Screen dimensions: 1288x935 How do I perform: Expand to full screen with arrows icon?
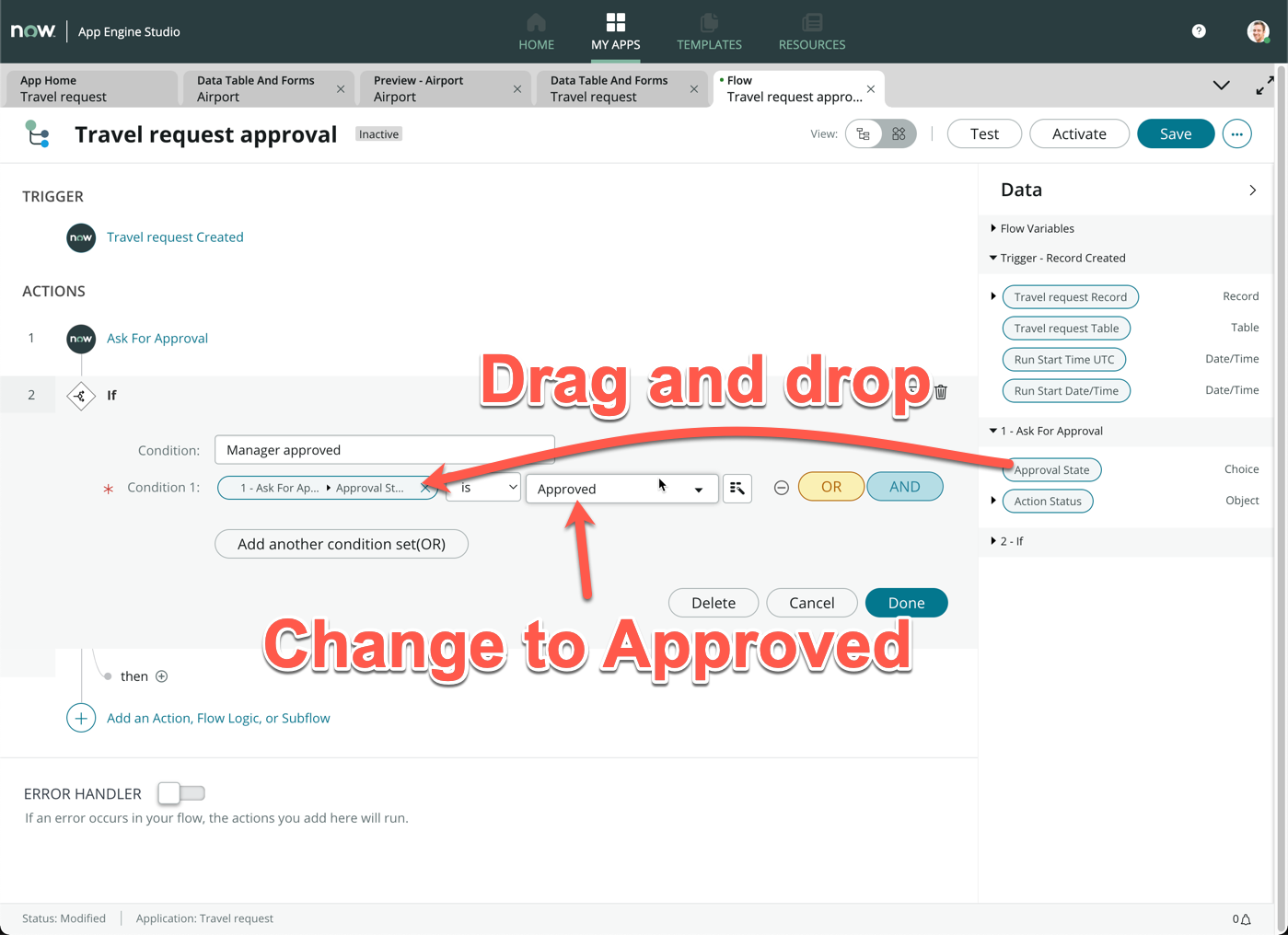pyautogui.click(x=1265, y=86)
